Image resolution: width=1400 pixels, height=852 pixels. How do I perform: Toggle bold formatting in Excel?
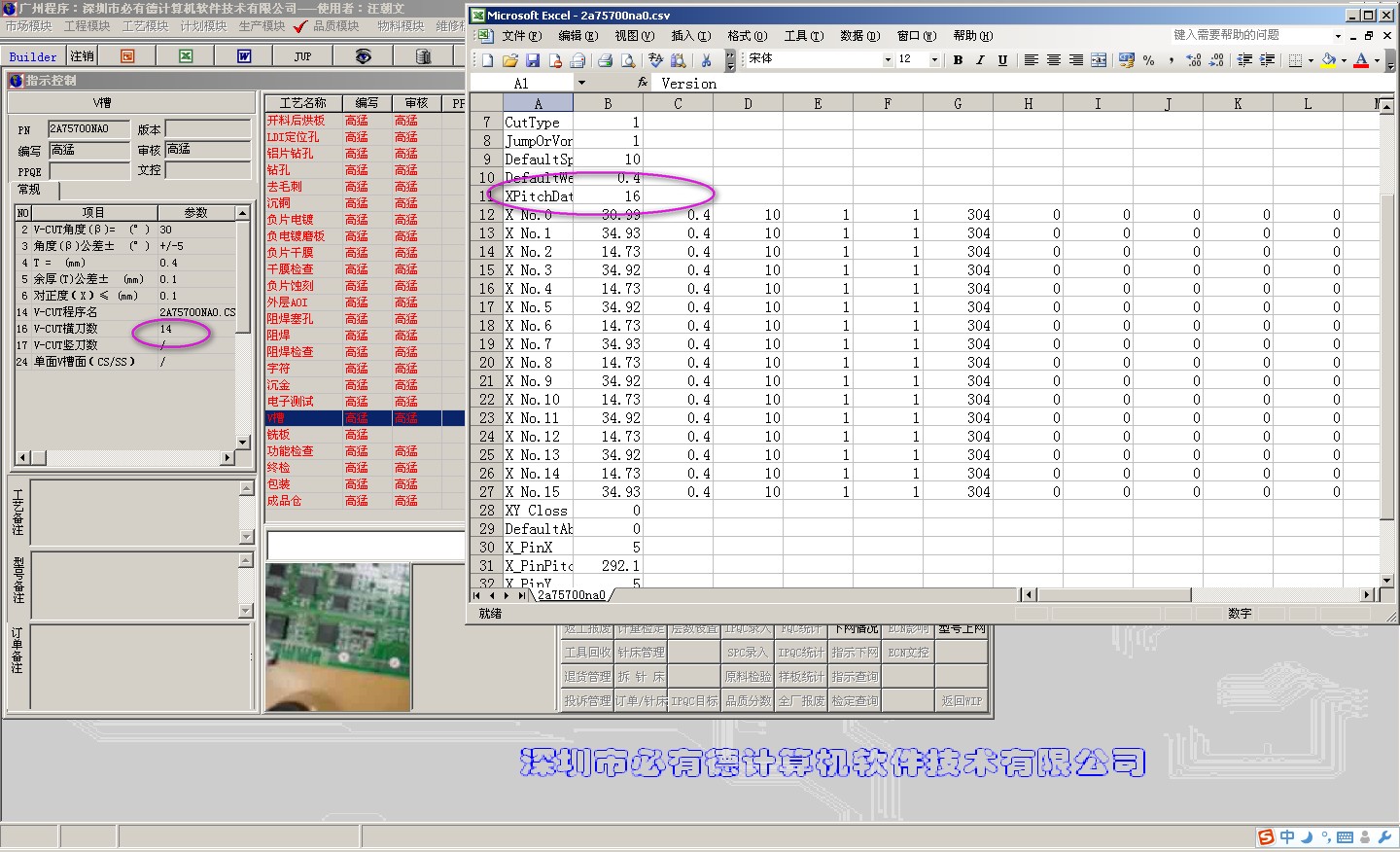coord(958,60)
